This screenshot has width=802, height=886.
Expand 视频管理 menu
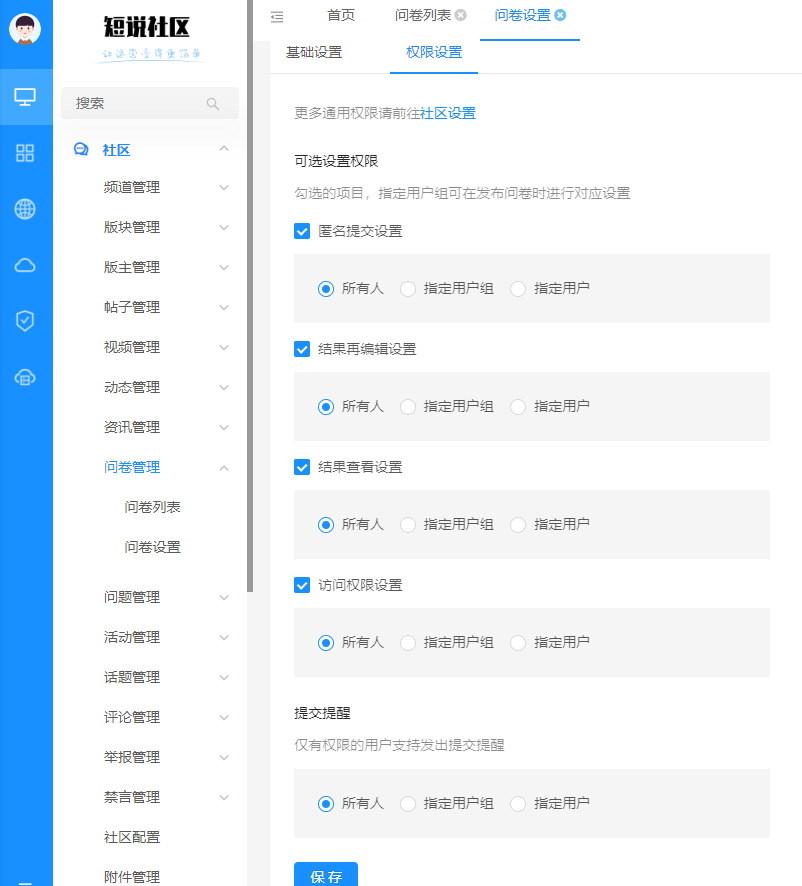(224, 348)
